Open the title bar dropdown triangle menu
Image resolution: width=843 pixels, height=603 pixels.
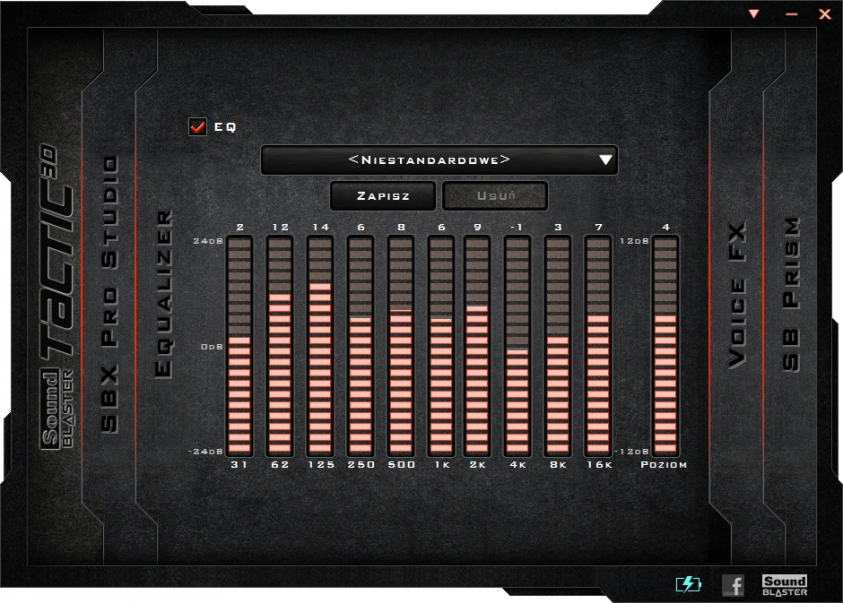pyautogui.click(x=754, y=14)
